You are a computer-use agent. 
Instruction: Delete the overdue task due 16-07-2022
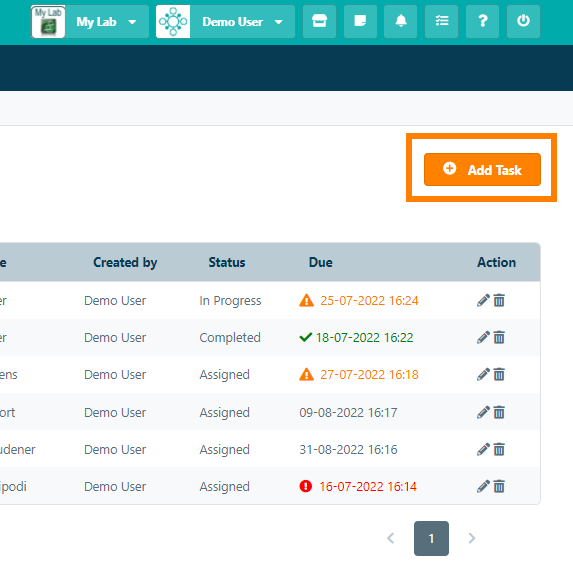pos(499,487)
